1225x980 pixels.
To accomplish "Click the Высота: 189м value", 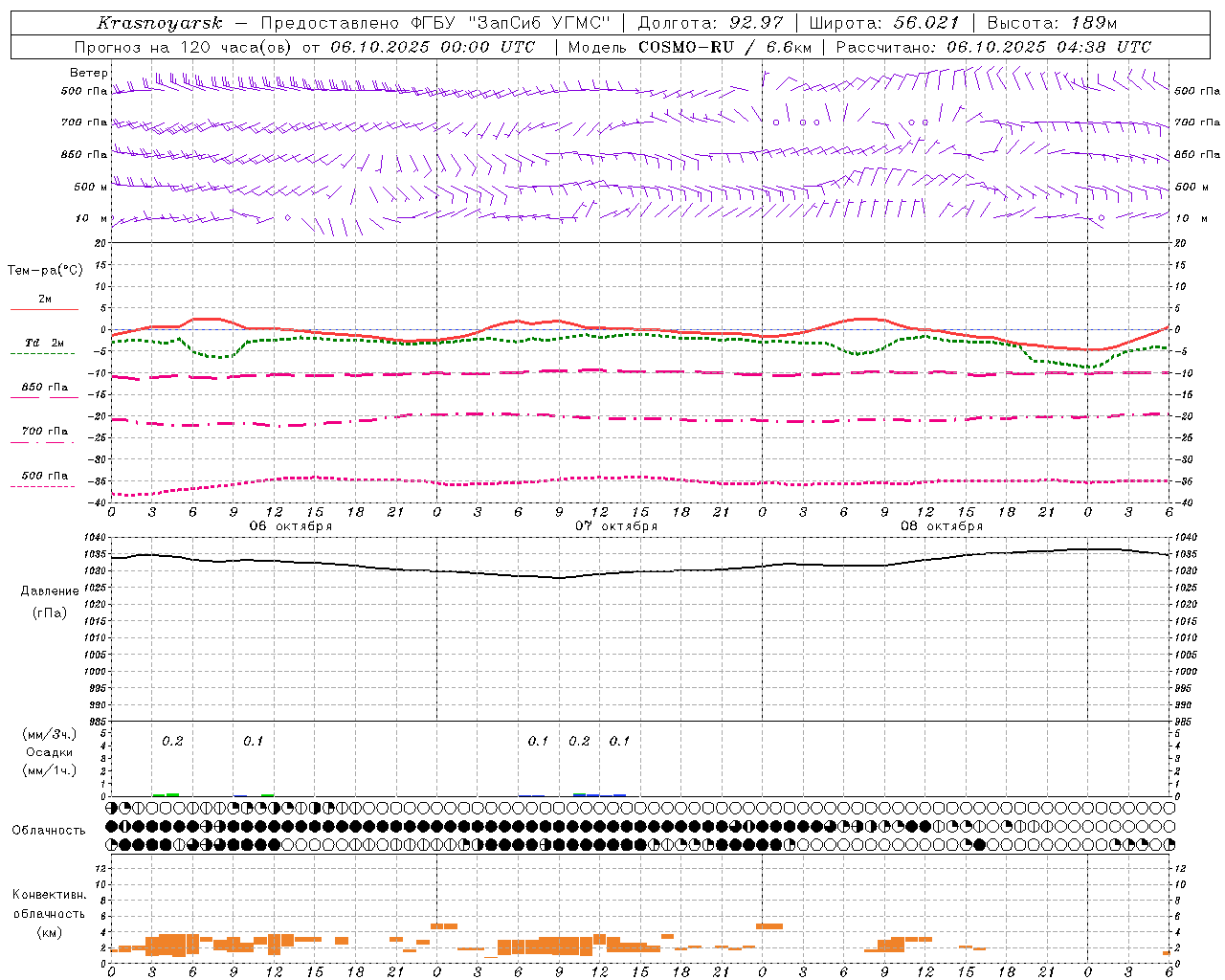I will pyautogui.click(x=1052, y=23).
